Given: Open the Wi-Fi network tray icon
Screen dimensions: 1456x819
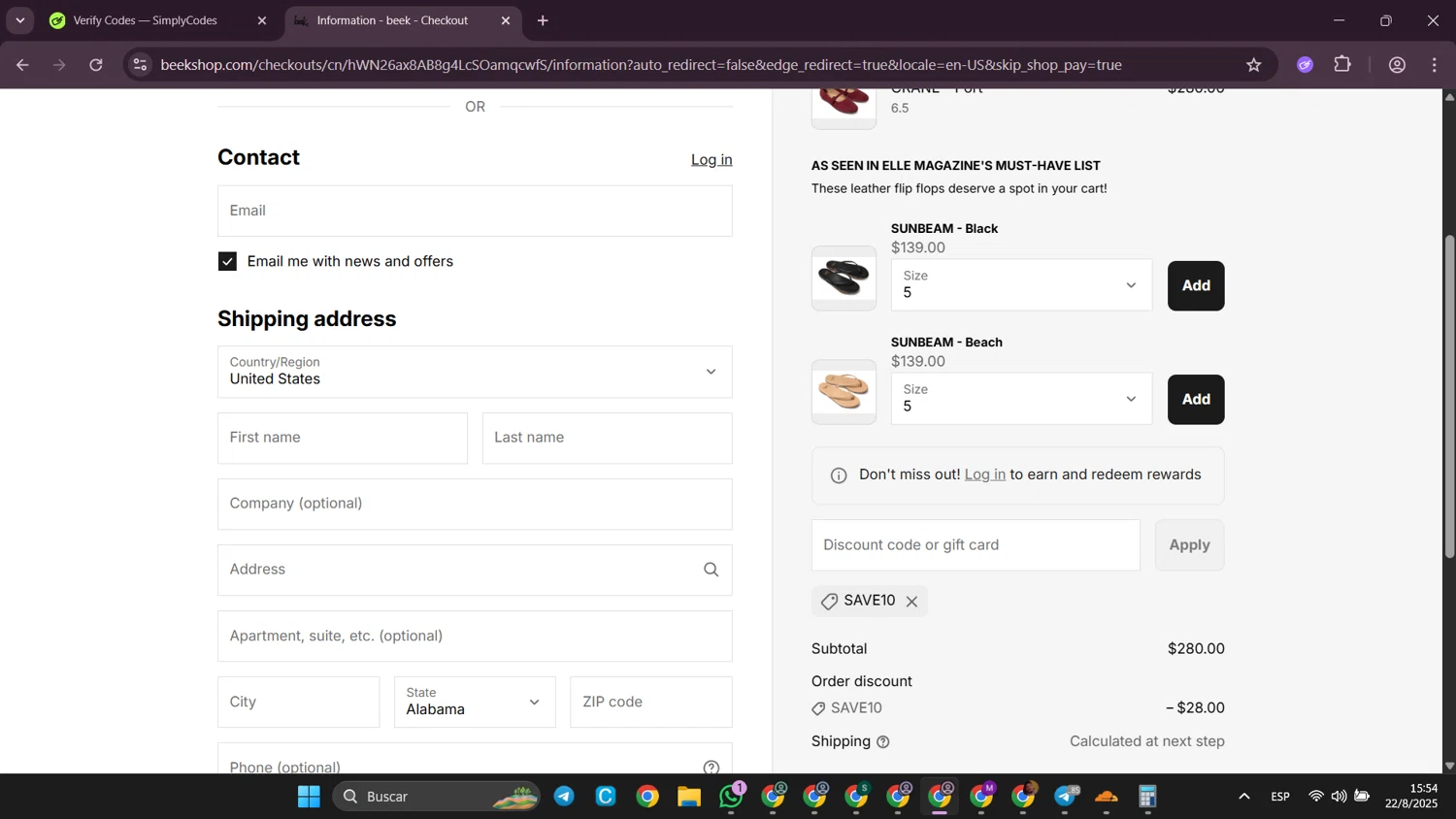Looking at the screenshot, I should 1316,797.
